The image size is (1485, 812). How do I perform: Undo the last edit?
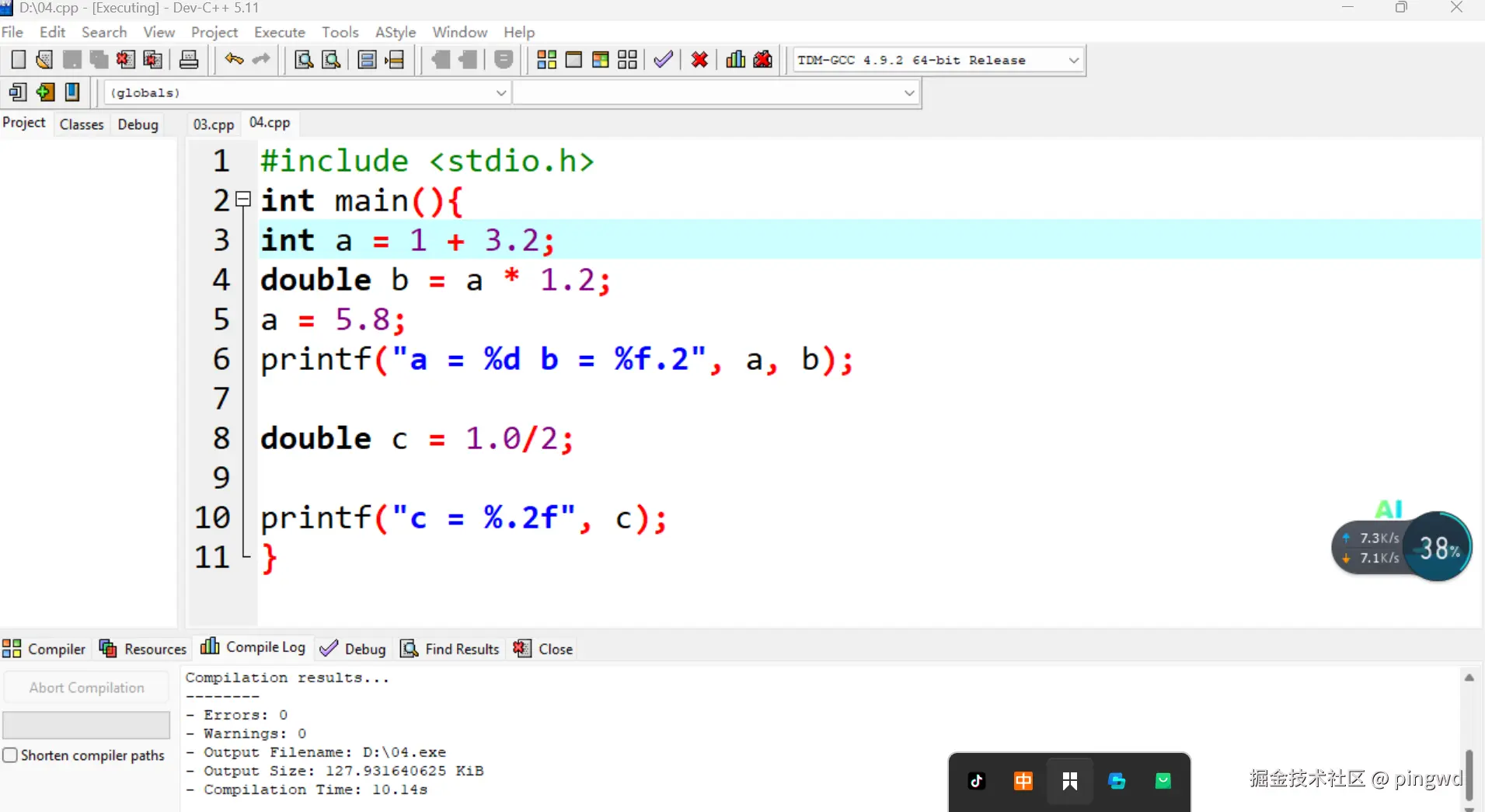coord(234,60)
